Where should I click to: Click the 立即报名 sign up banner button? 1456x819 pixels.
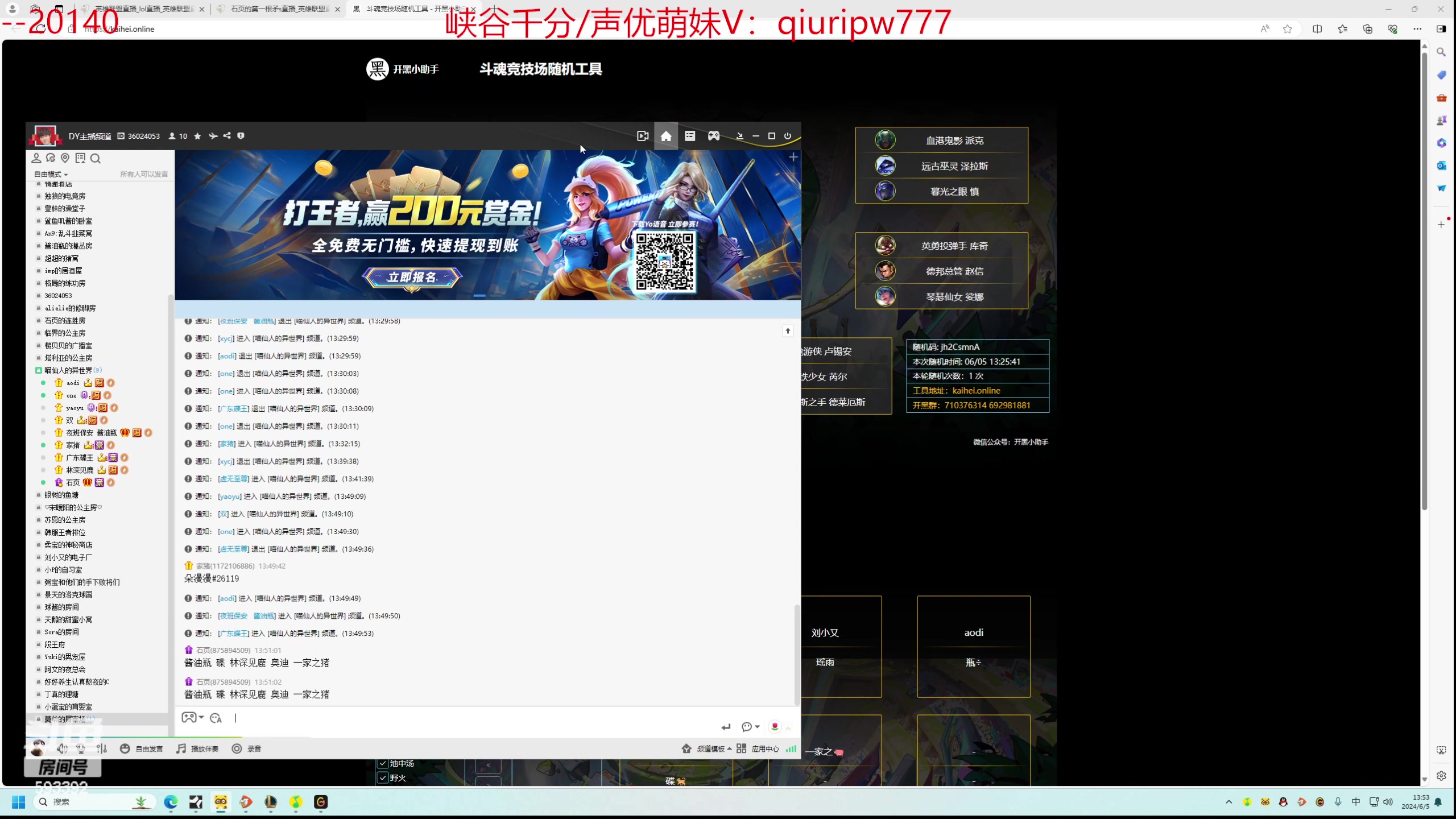coord(412,277)
